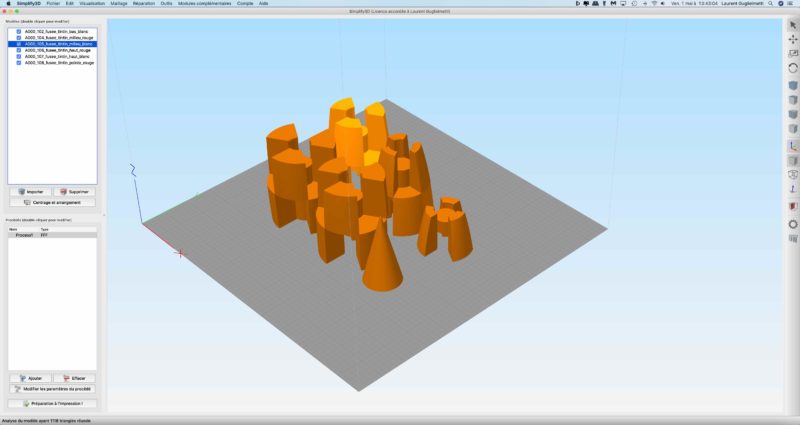Click the machine control panel icon

click(793, 239)
